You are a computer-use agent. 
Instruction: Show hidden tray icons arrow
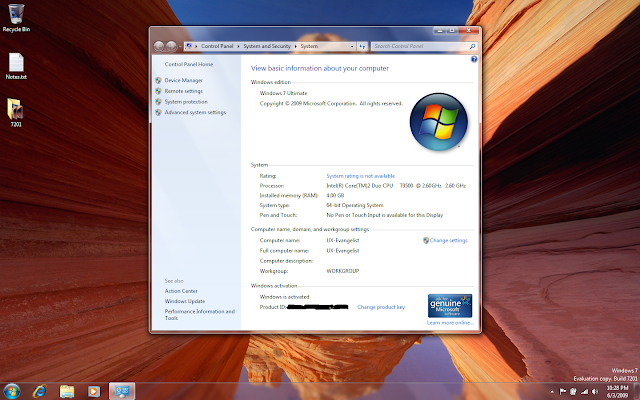click(552, 392)
